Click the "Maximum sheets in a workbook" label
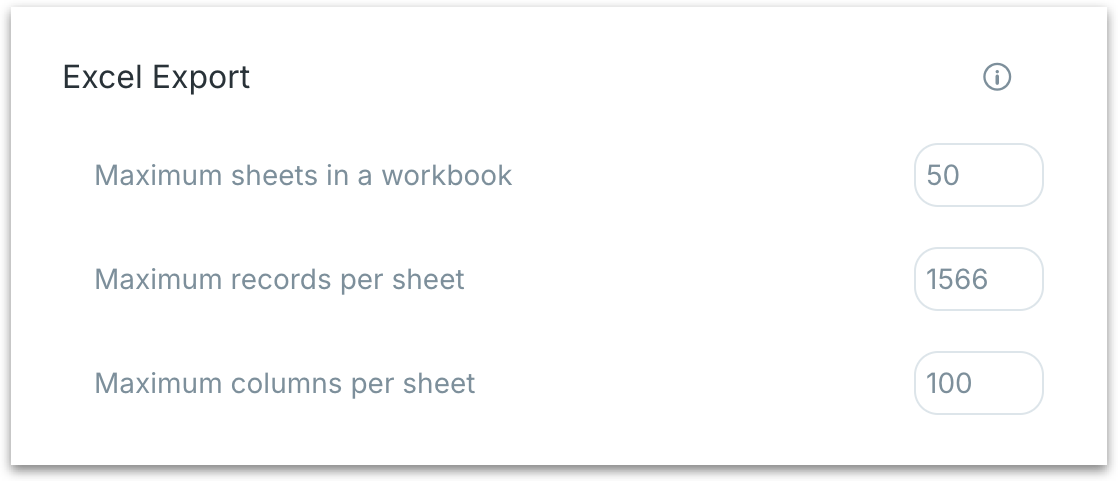1118x481 pixels. click(x=303, y=176)
